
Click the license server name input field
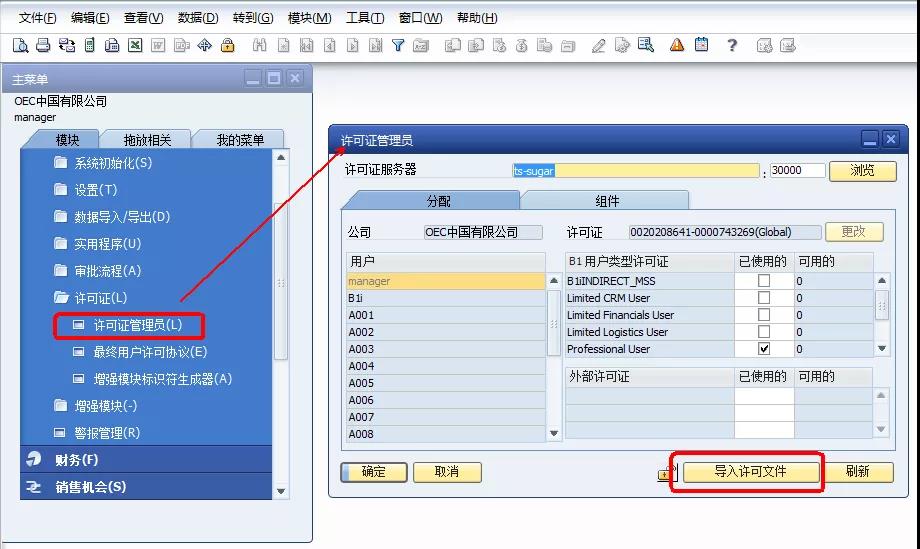pyautogui.click(x=636, y=171)
